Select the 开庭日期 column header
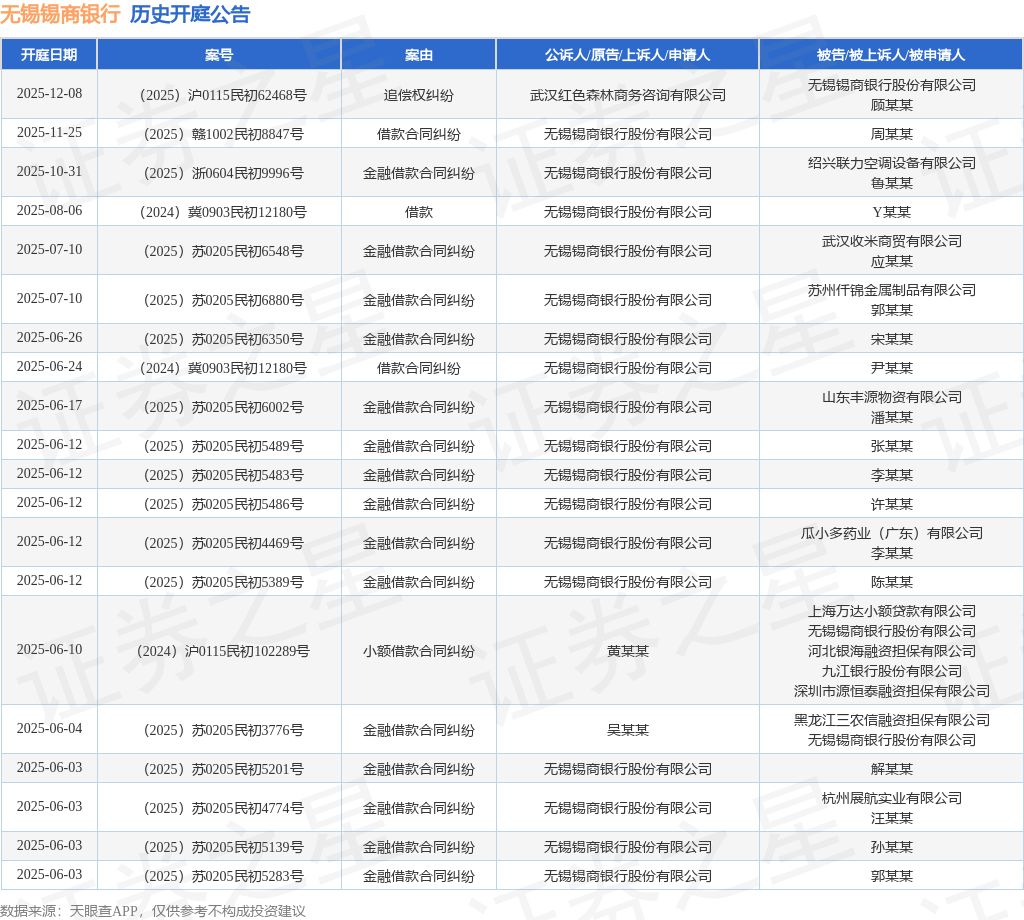Image resolution: width=1024 pixels, height=920 pixels. [x=49, y=55]
